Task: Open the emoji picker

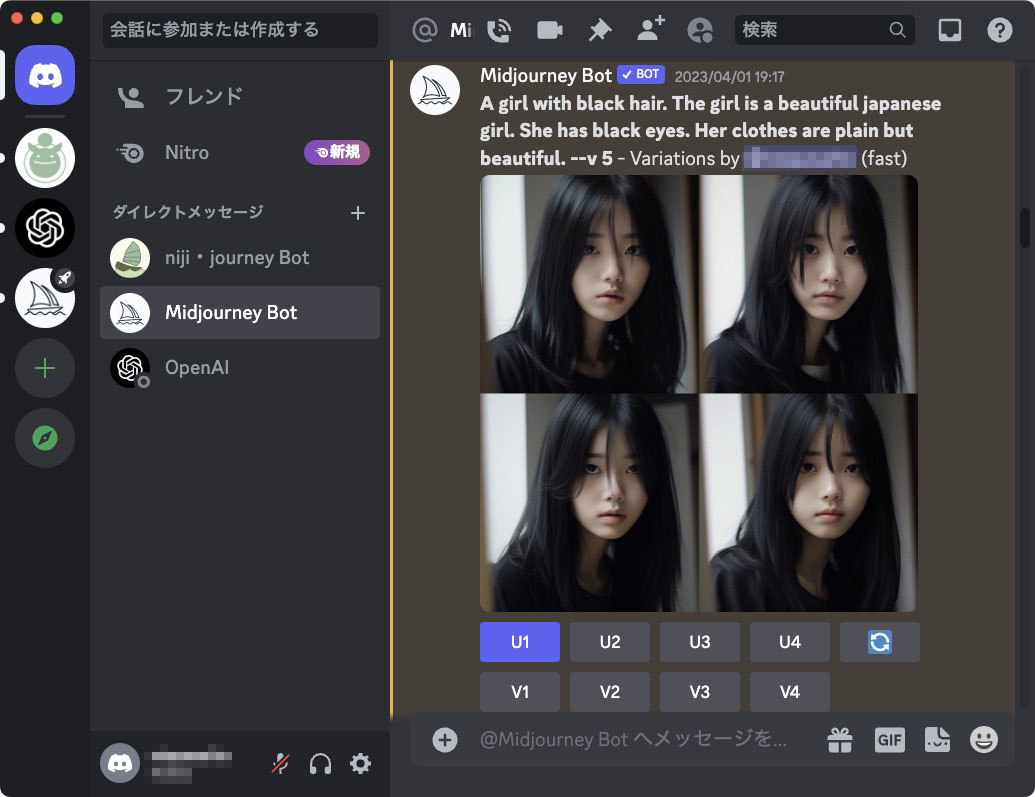Action: pyautogui.click(x=983, y=739)
